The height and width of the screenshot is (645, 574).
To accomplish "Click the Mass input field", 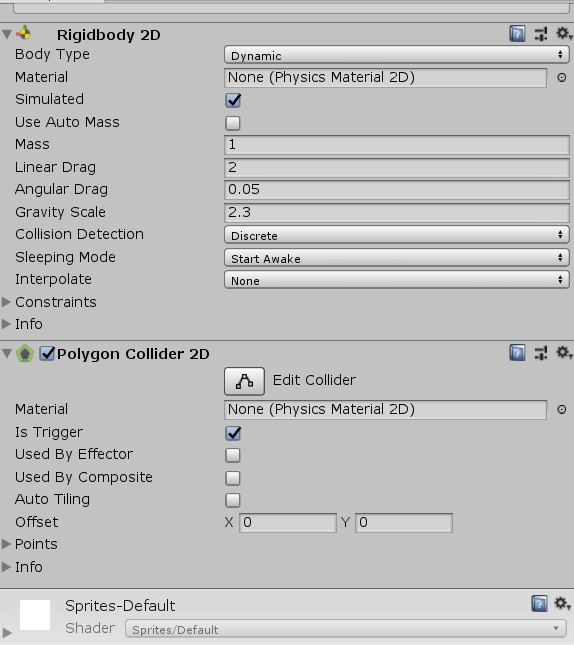I will [x=397, y=145].
